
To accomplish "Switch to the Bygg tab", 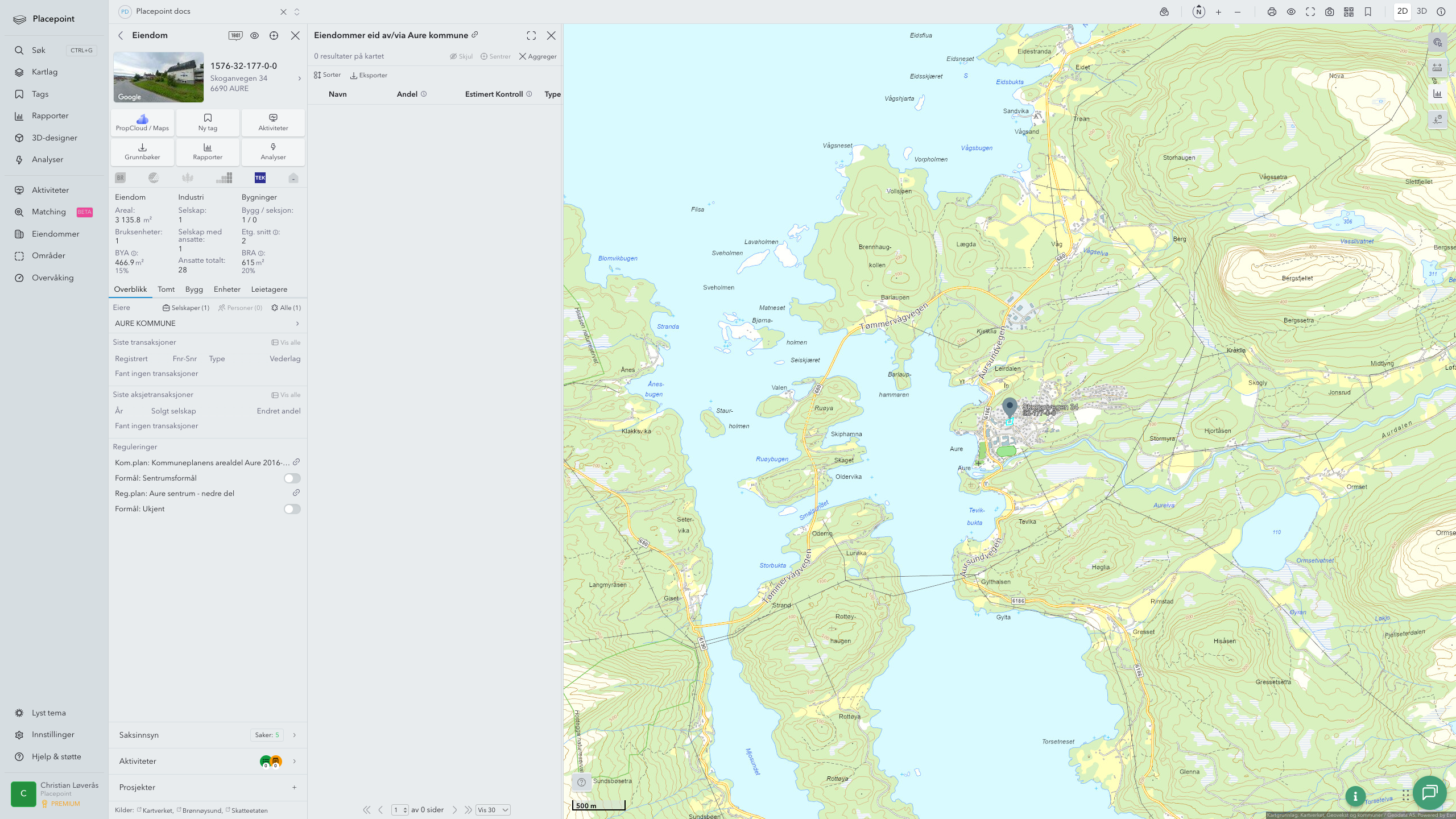I will (x=194, y=289).
